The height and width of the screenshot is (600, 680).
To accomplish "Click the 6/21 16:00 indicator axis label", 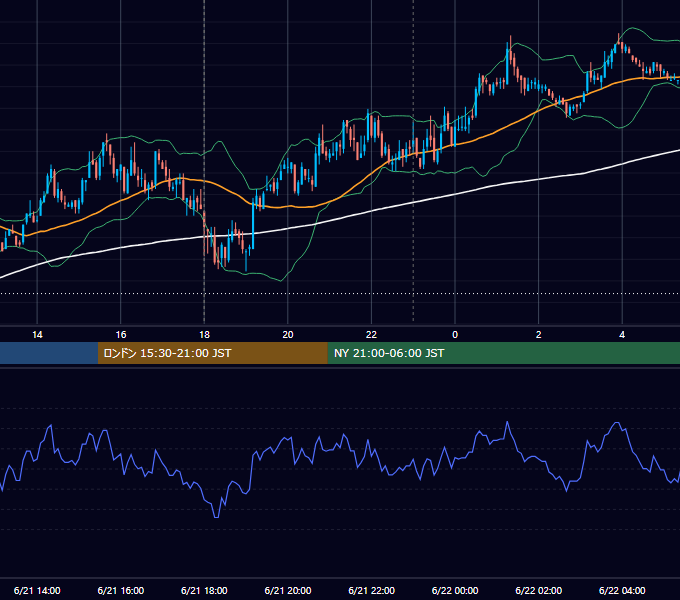I will (121, 590).
